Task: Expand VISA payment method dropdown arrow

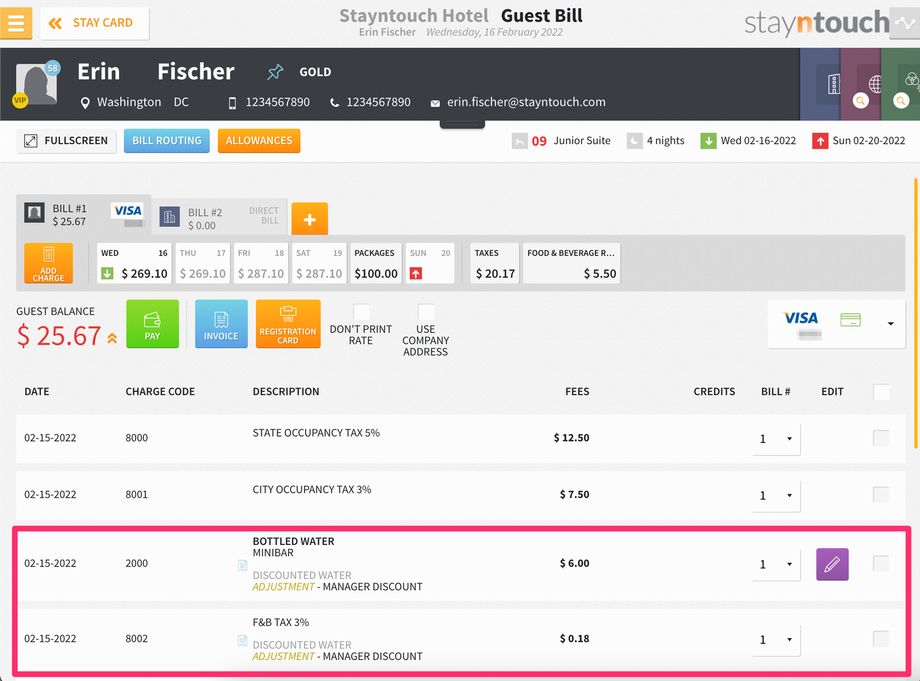Action: click(891, 324)
